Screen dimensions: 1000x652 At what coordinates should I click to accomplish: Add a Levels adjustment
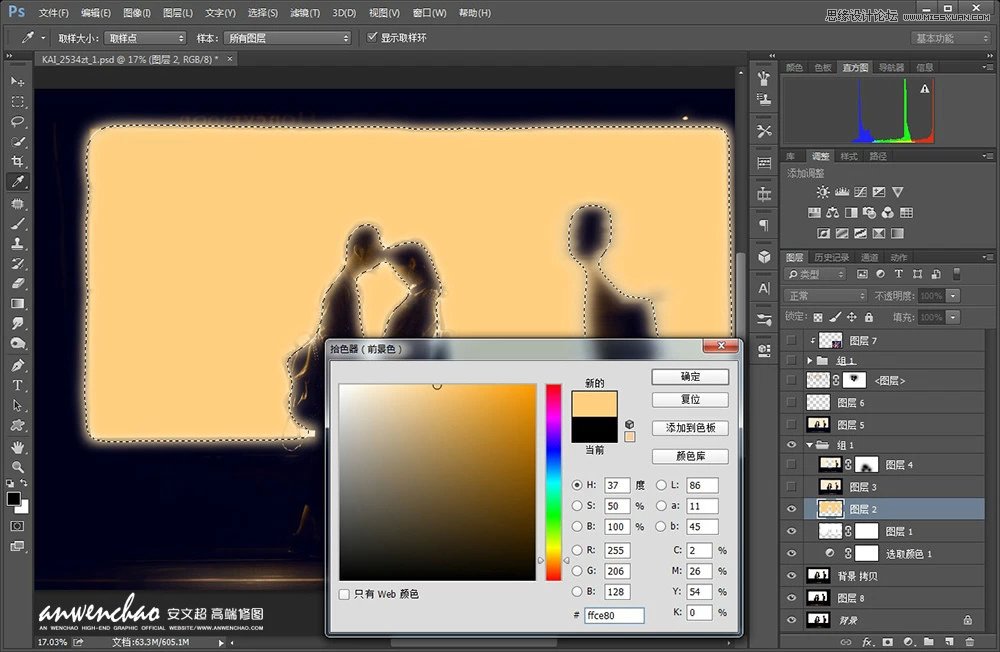click(x=842, y=192)
